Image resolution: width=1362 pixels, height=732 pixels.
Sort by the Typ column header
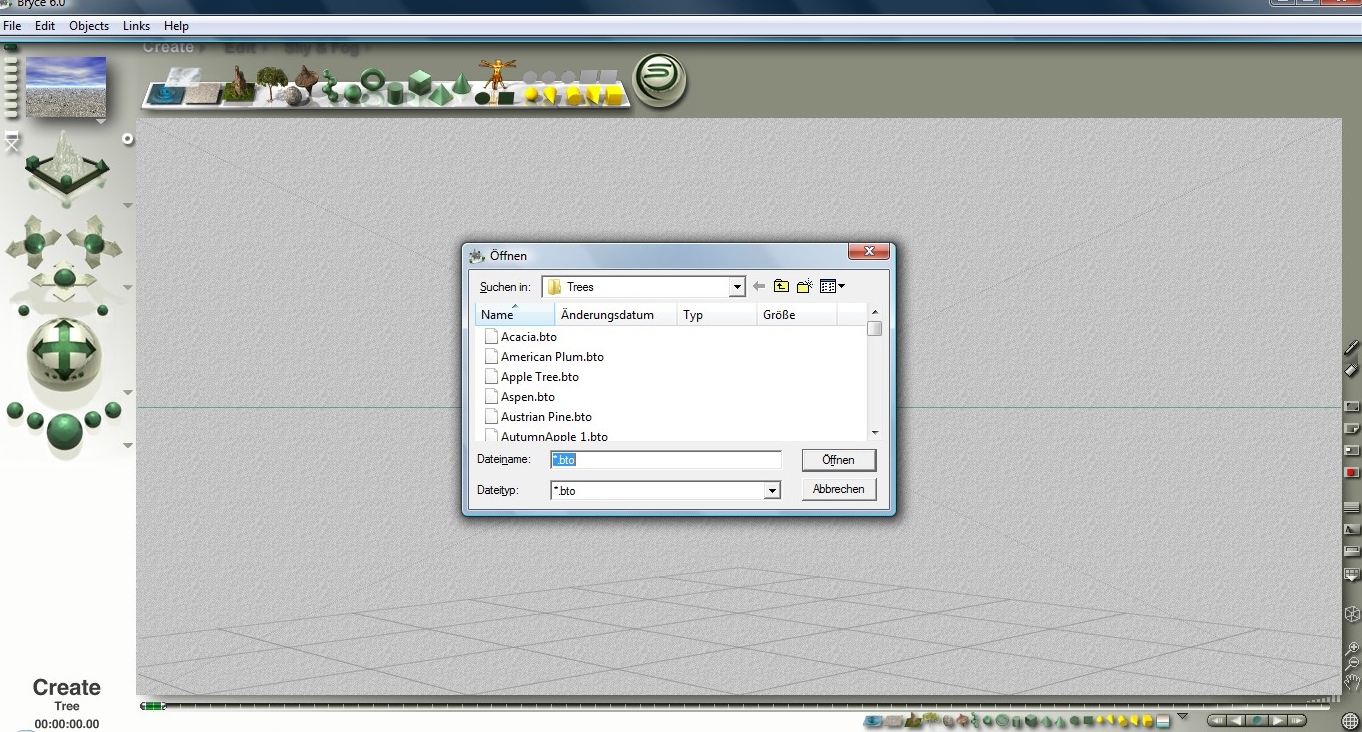click(x=717, y=315)
